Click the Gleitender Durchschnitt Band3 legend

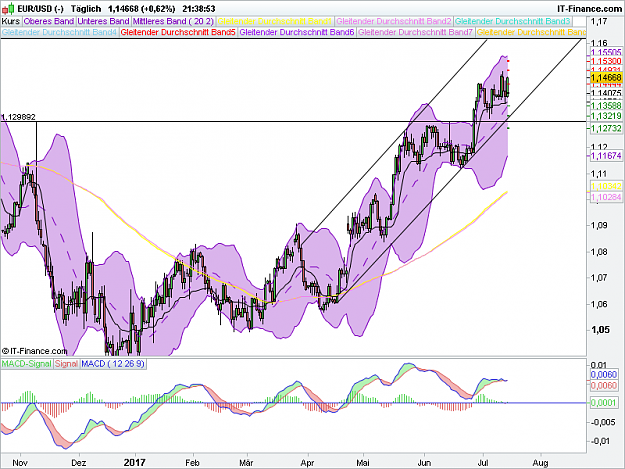[513, 21]
